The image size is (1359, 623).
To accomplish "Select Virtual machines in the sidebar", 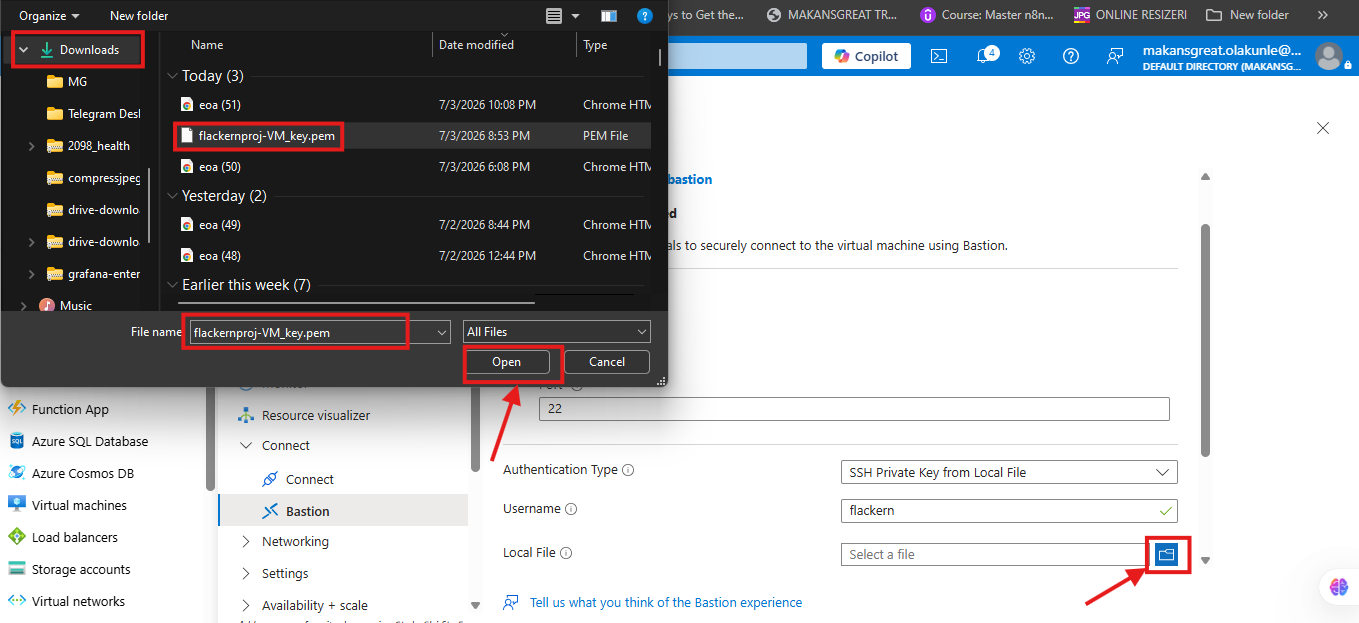I will pos(79,505).
